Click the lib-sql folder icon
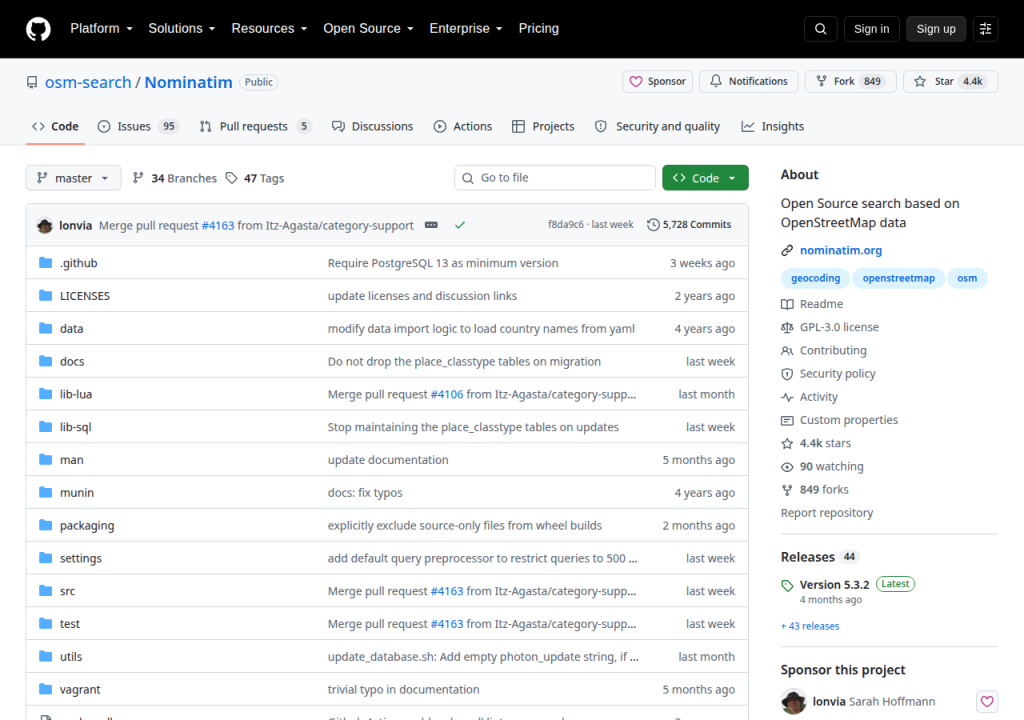 tap(45, 427)
